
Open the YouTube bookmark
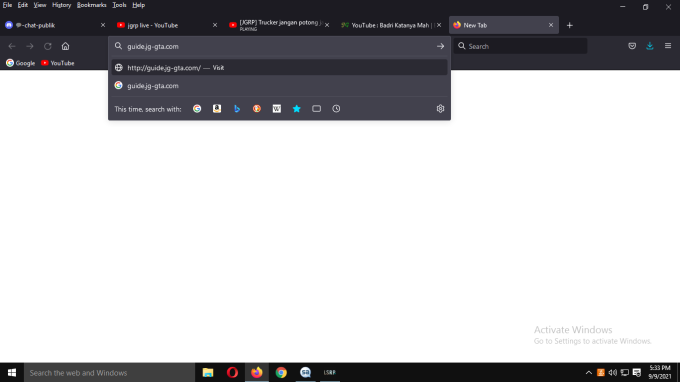pos(58,63)
